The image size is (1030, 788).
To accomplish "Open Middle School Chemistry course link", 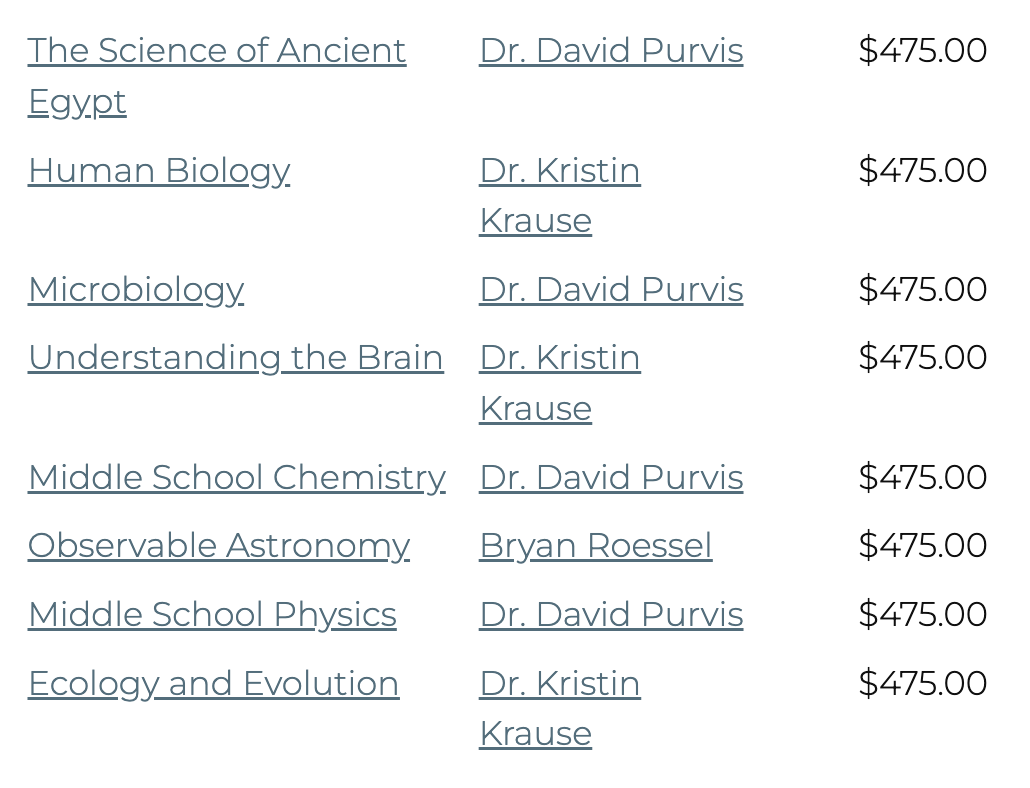I will point(237,477).
